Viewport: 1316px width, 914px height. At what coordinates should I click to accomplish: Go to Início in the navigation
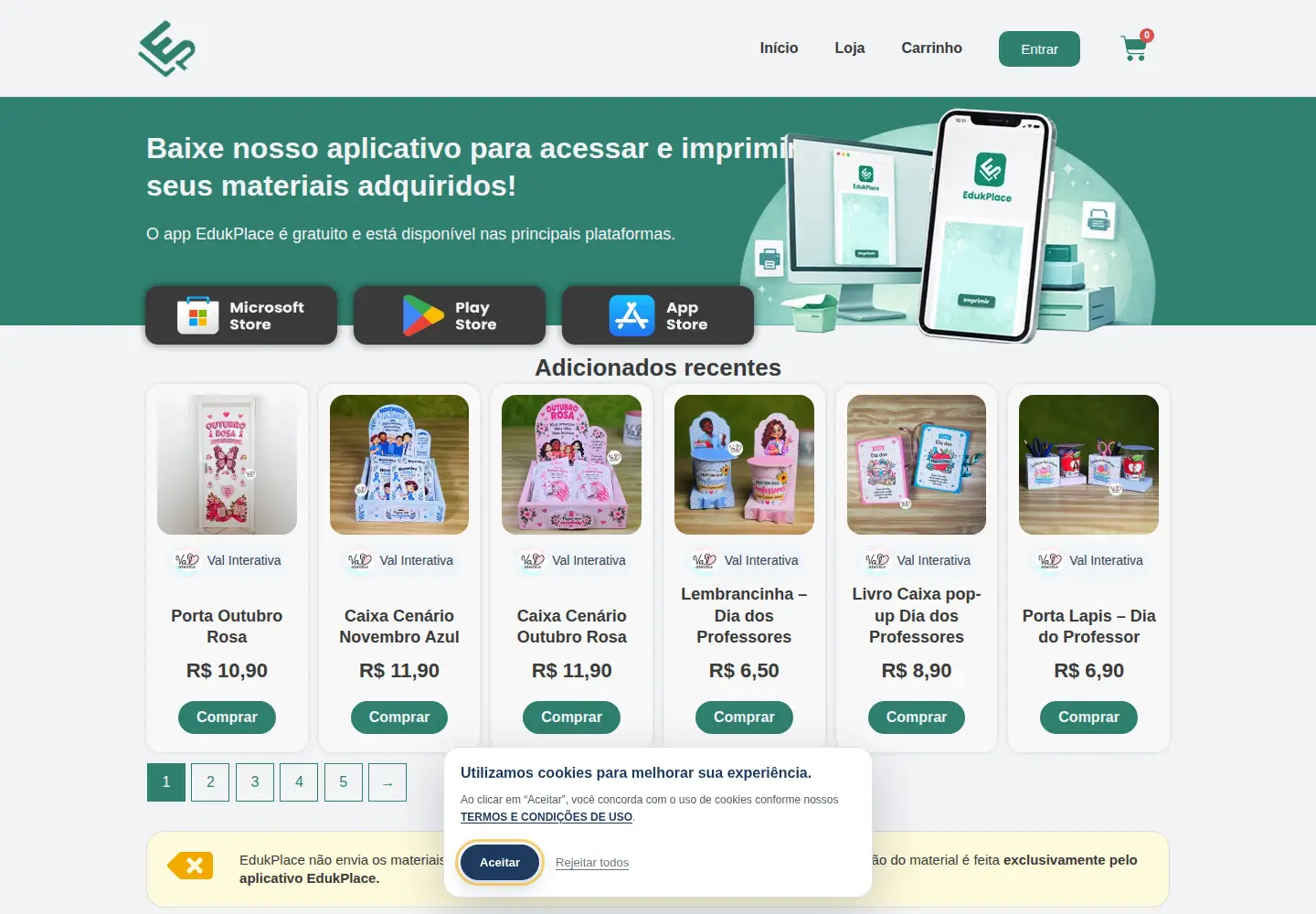(x=779, y=48)
